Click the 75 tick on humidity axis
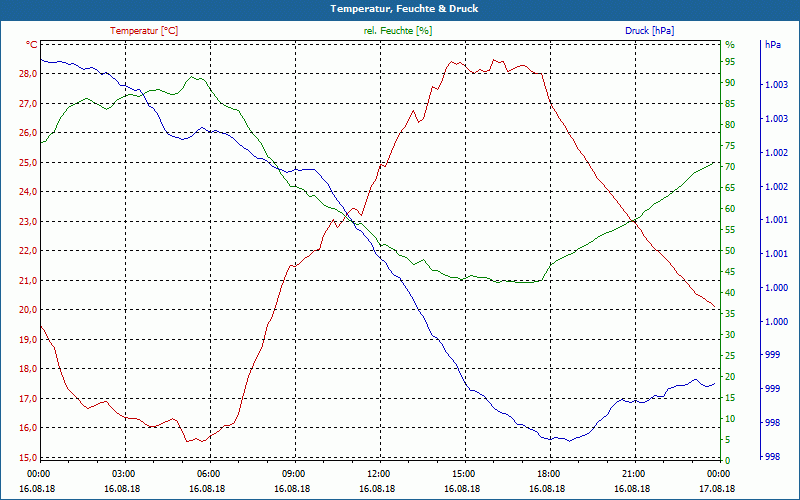This screenshot has width=800, height=500. (730, 146)
